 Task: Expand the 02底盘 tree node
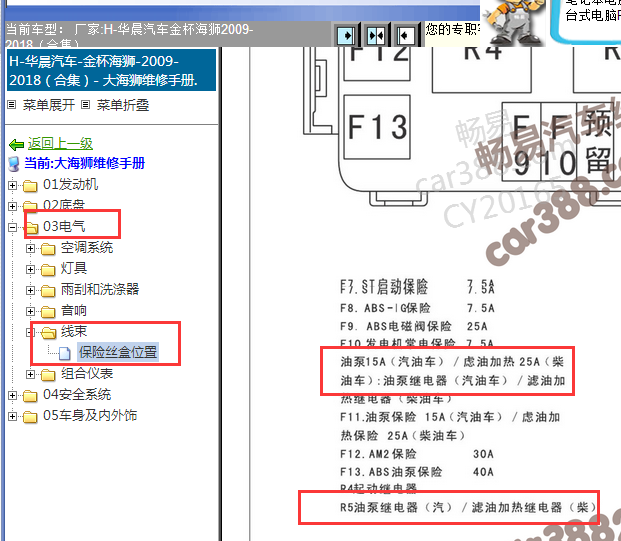coord(12,206)
